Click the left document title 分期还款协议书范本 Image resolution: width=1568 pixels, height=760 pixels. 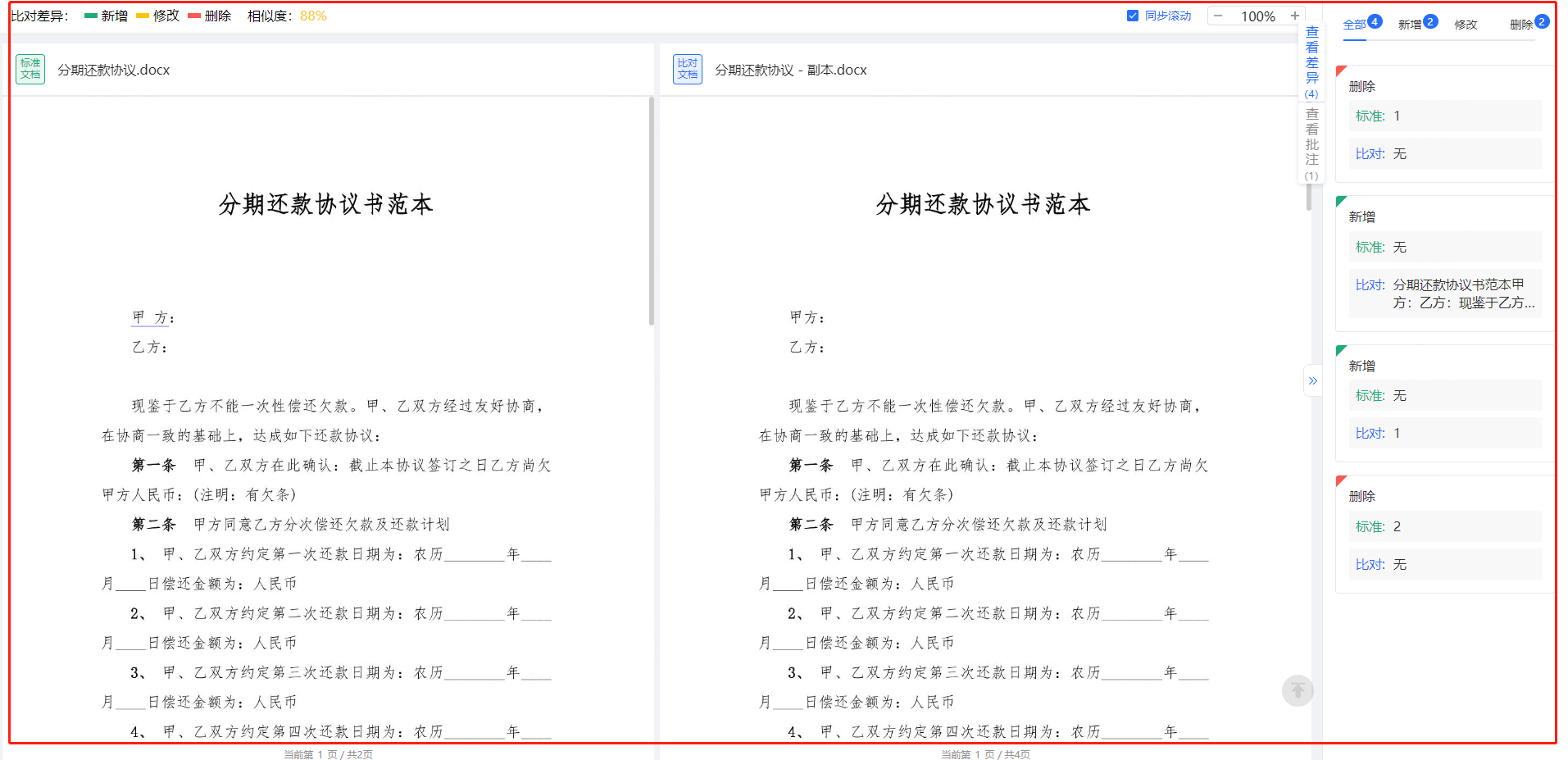(325, 204)
